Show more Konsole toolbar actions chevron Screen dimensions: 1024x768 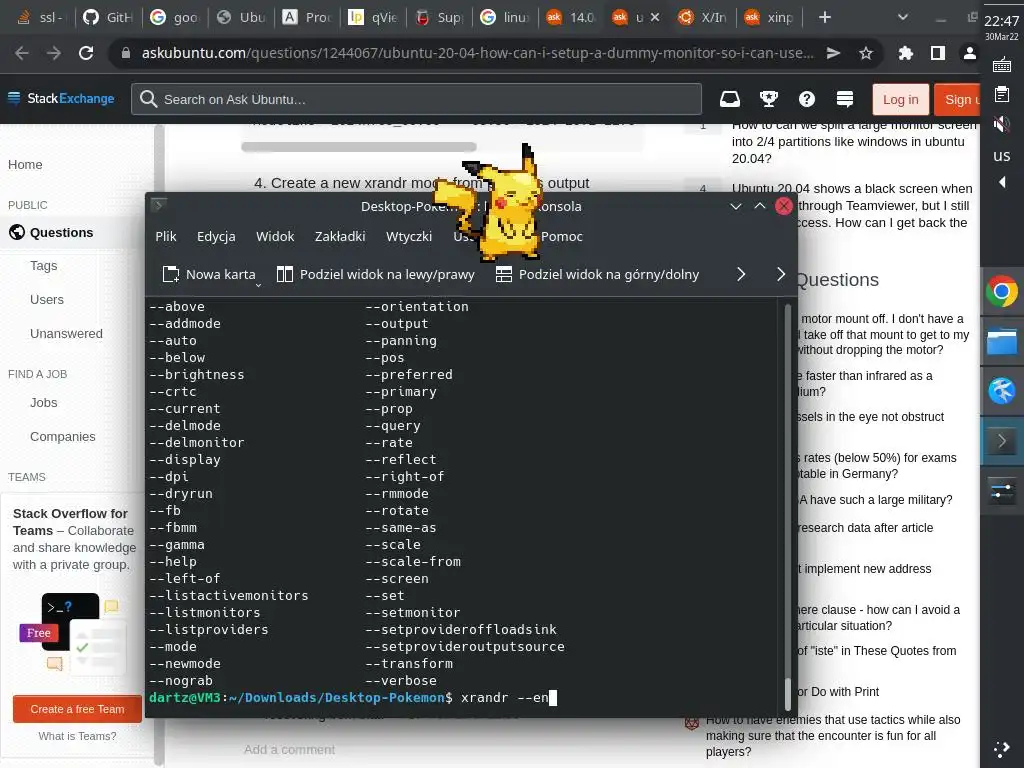tap(741, 274)
